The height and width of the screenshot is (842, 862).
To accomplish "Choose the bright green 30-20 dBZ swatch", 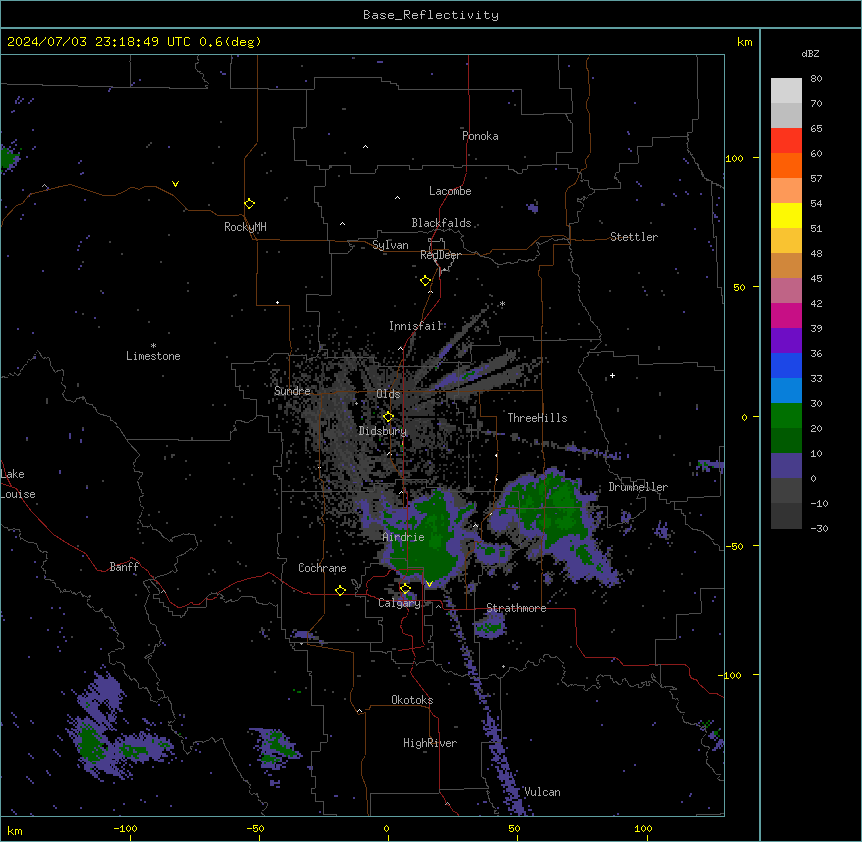I will [x=786, y=416].
